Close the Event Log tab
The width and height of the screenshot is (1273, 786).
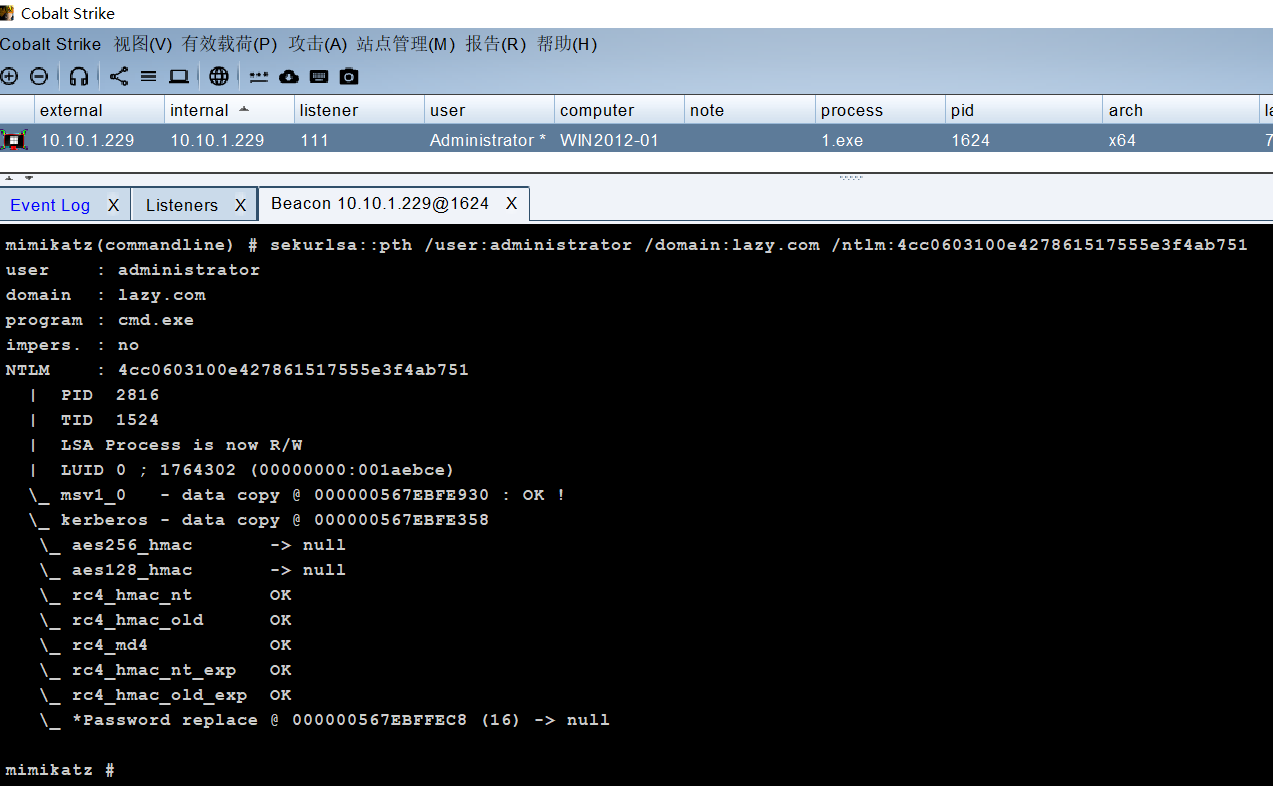click(x=113, y=205)
